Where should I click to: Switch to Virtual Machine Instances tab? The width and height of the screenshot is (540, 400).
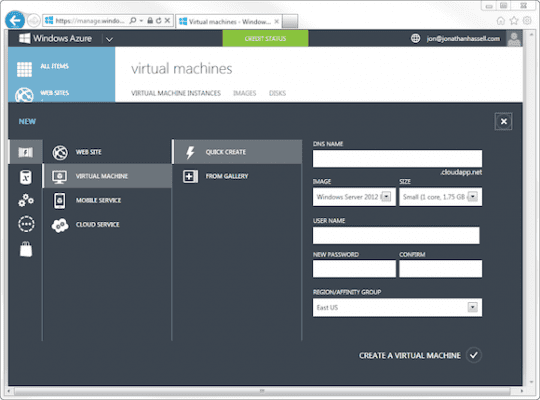point(176,93)
